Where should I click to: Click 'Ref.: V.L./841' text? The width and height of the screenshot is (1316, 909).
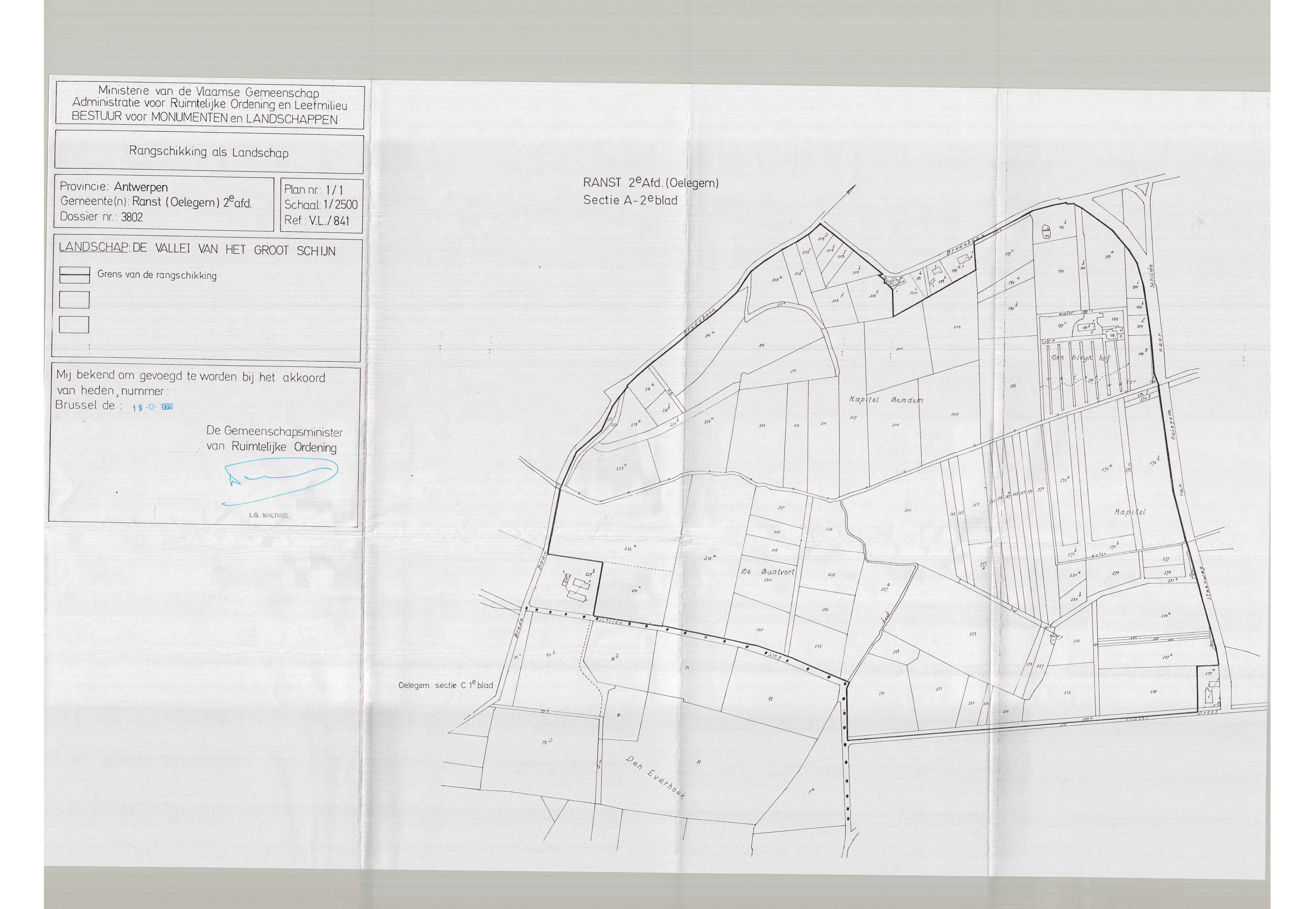pyautogui.click(x=317, y=221)
